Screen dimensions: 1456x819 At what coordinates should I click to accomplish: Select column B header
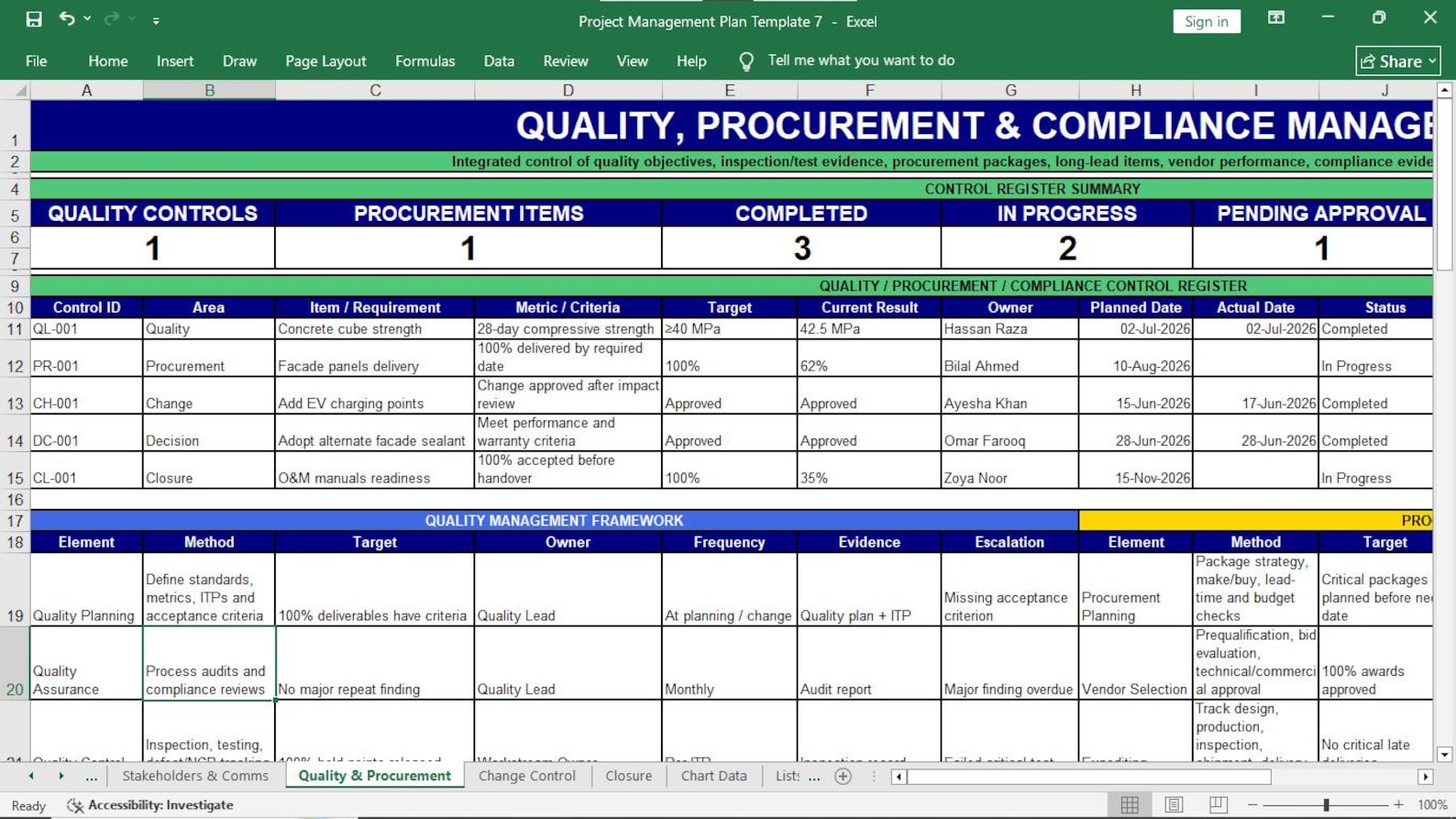coord(209,90)
